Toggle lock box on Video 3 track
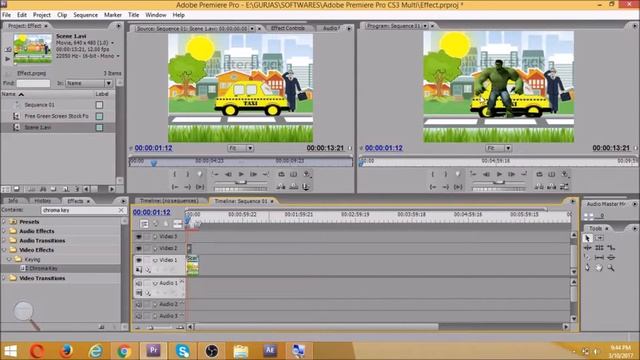The width and height of the screenshot is (640, 360). (x=147, y=237)
